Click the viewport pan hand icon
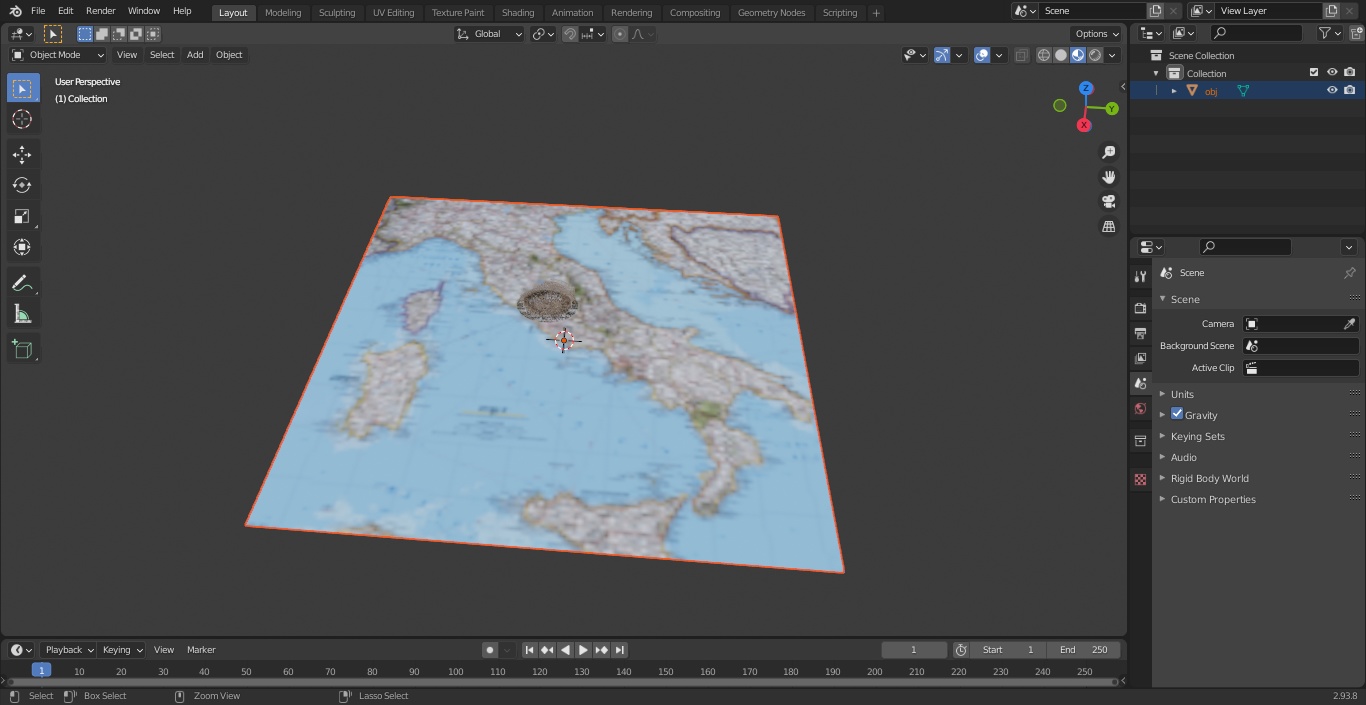This screenshot has width=1366, height=705. (1108, 177)
